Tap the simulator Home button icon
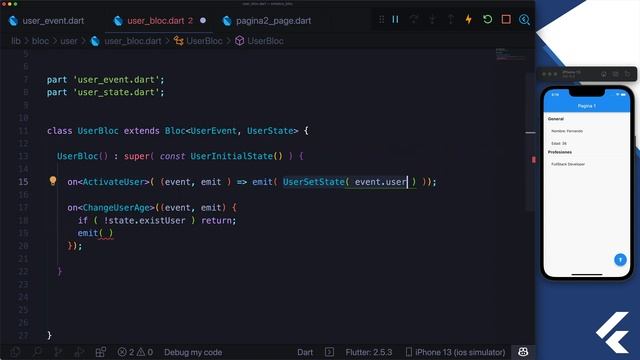 point(604,74)
